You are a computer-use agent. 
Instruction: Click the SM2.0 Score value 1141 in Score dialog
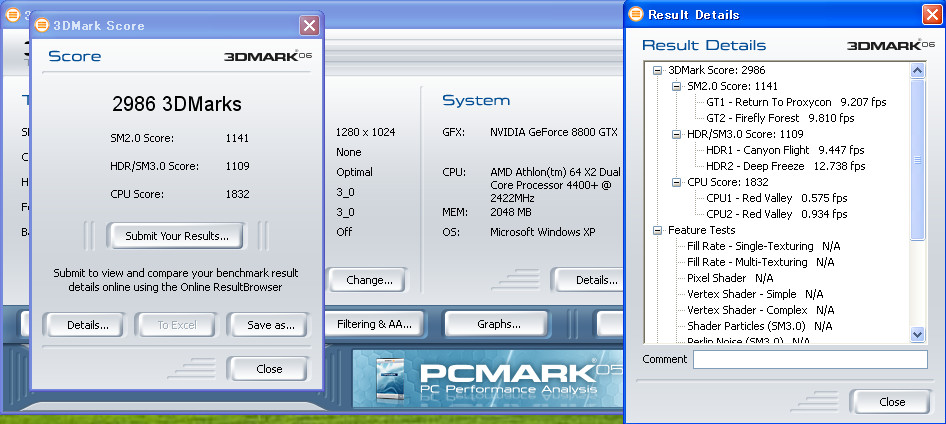237,138
